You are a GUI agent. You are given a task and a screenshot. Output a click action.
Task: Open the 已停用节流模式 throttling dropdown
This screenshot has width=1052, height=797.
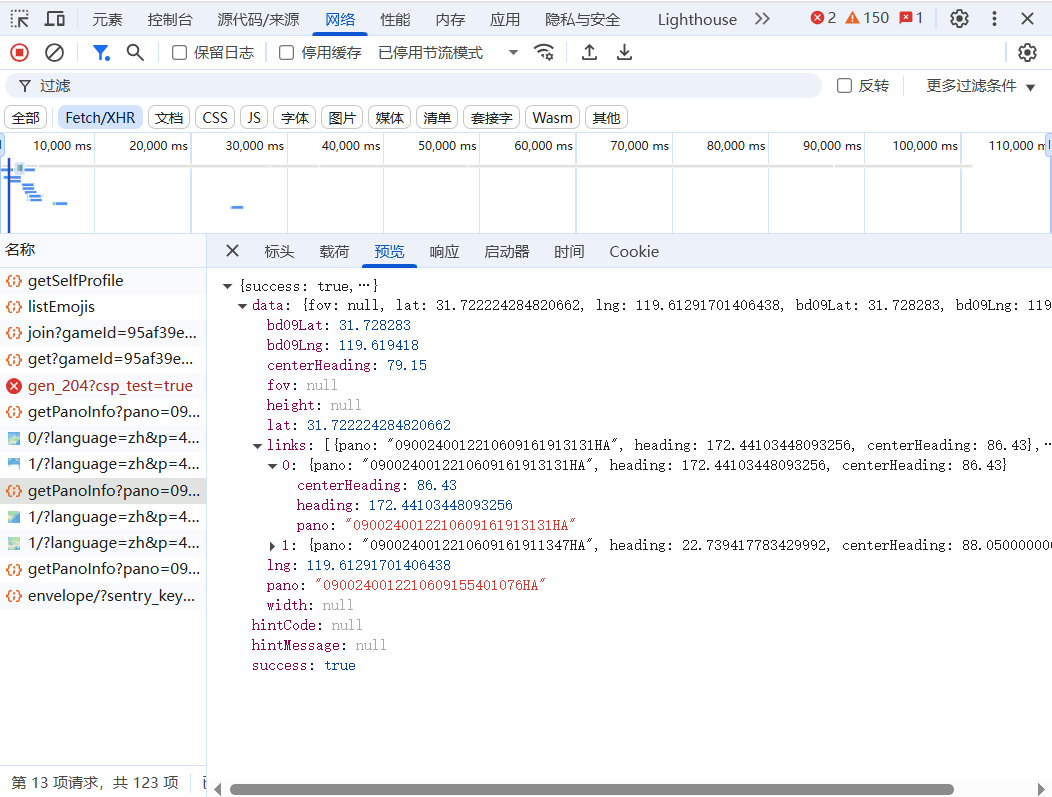(448, 53)
